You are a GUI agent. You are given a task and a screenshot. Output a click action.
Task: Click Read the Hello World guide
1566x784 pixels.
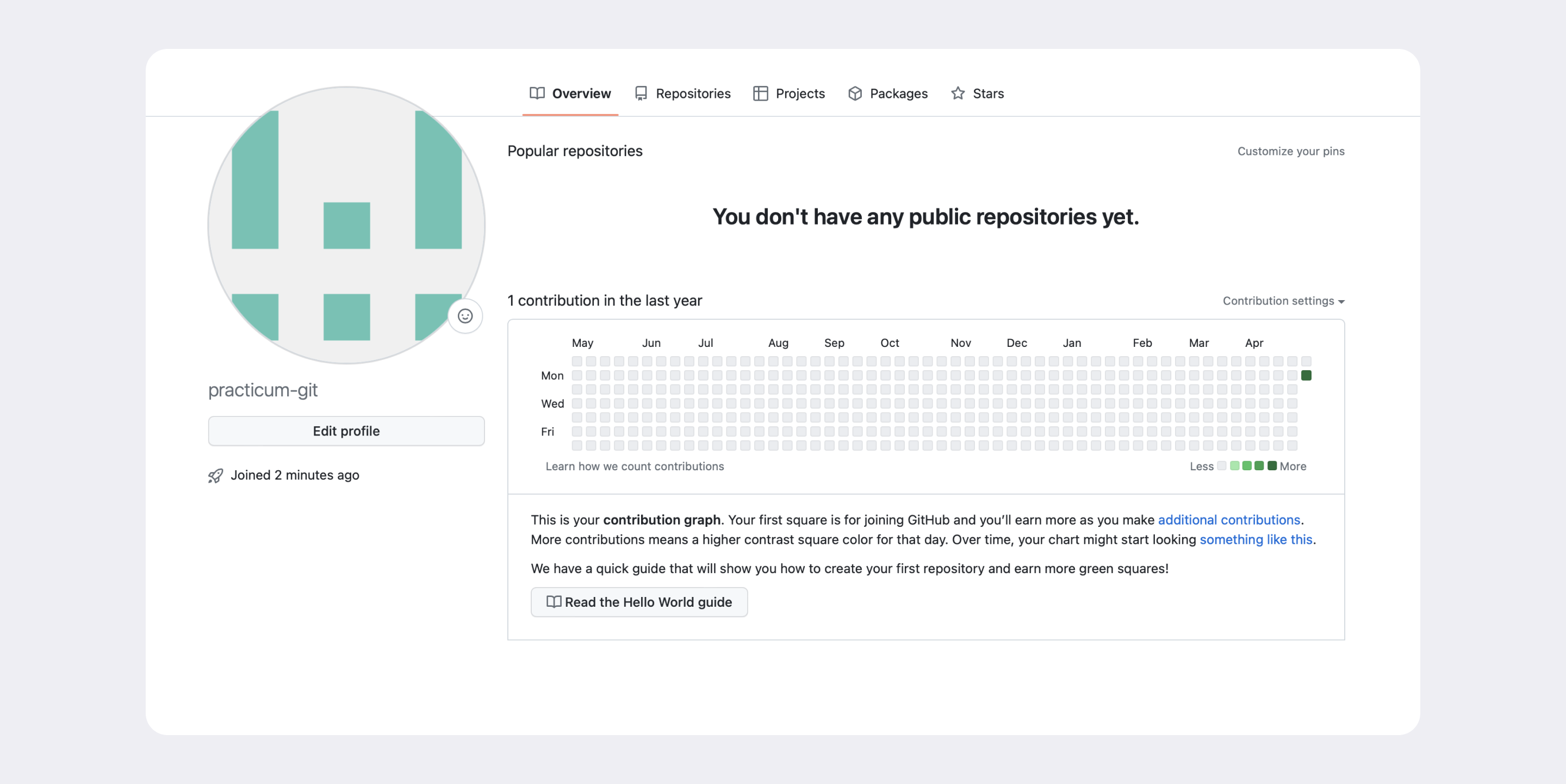(x=639, y=602)
